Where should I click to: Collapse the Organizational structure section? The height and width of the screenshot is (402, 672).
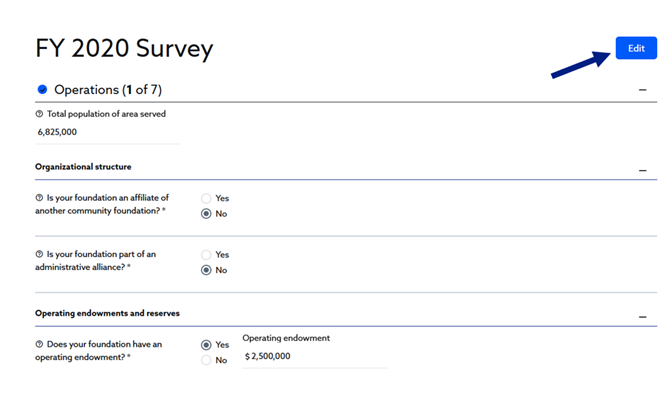(642, 171)
